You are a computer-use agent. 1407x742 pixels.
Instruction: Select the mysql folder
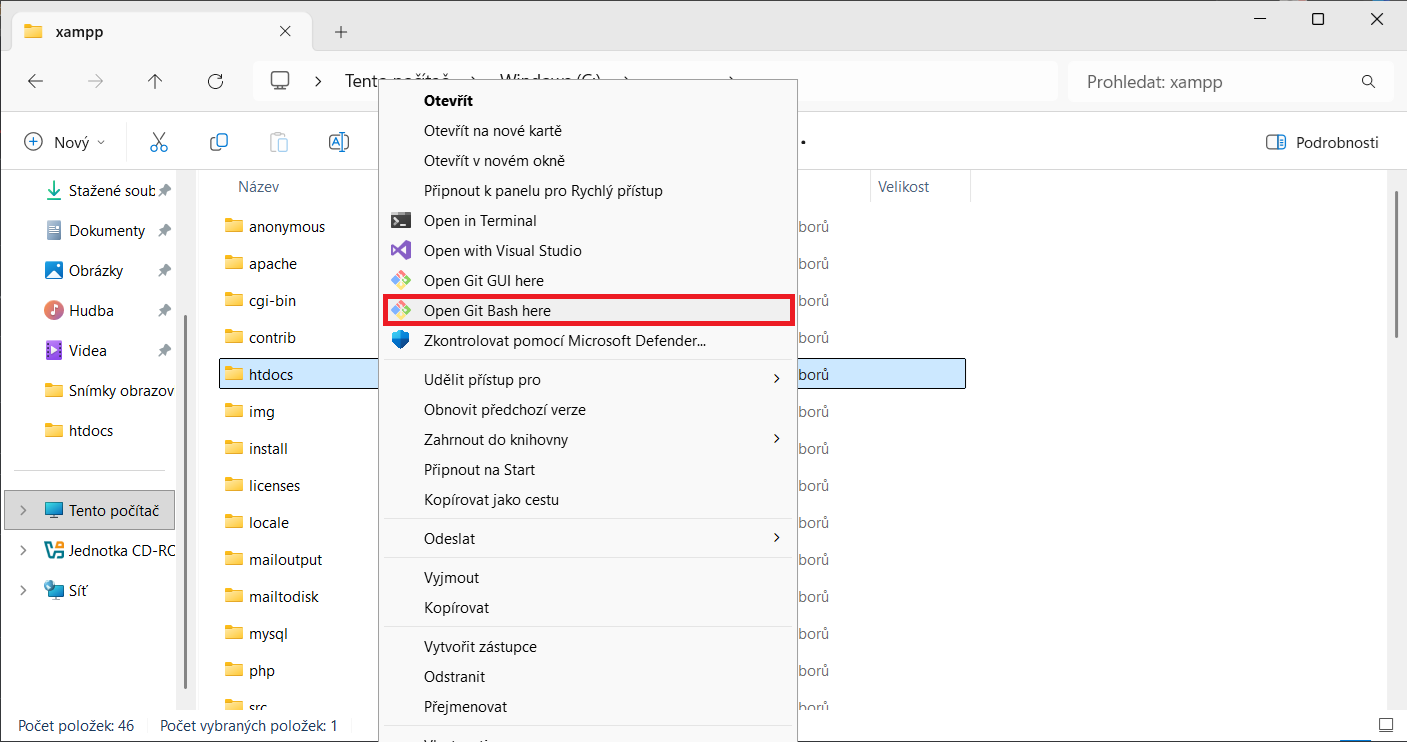[x=268, y=633]
